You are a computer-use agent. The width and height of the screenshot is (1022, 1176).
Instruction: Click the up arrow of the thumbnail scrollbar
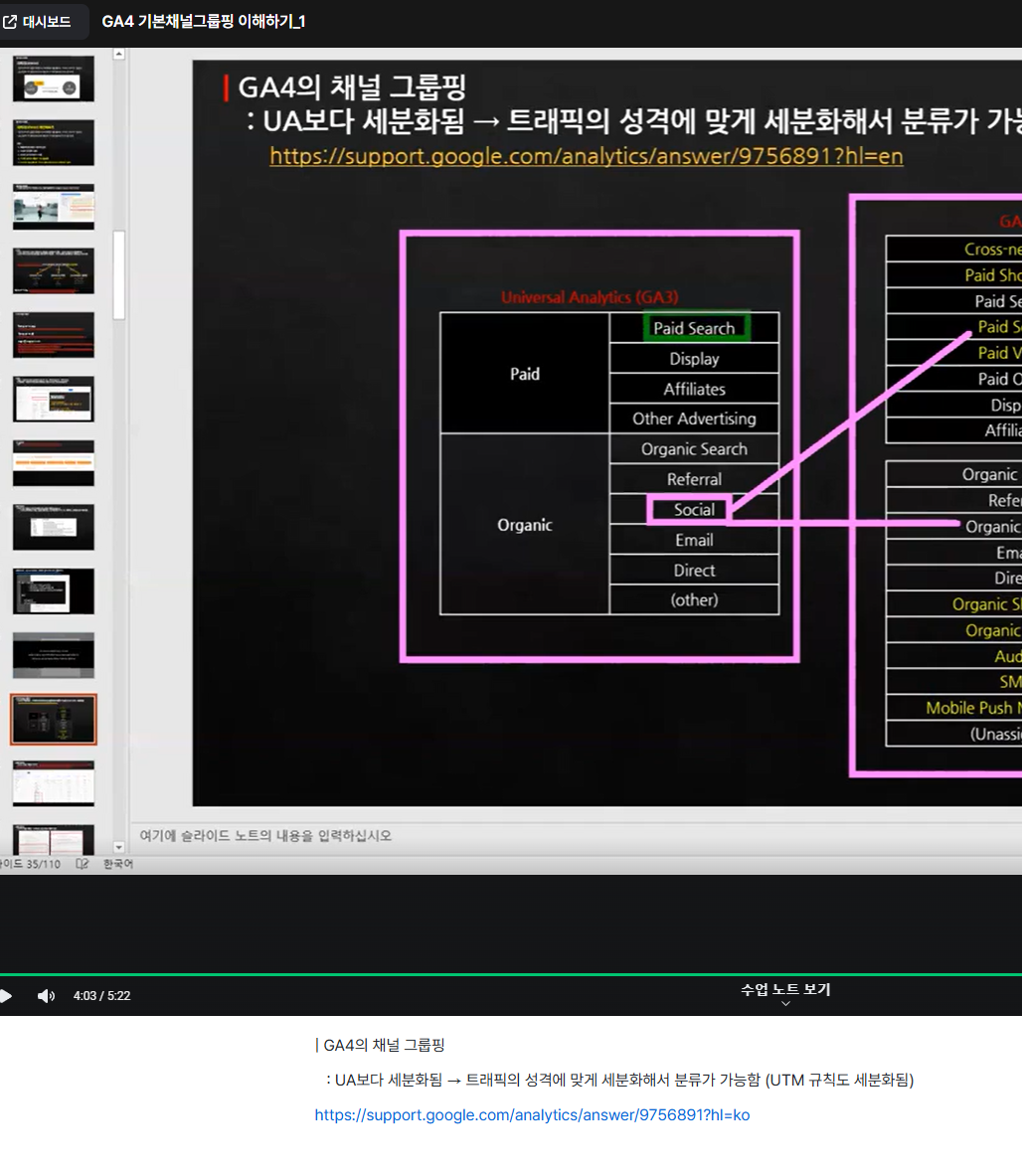[x=119, y=55]
